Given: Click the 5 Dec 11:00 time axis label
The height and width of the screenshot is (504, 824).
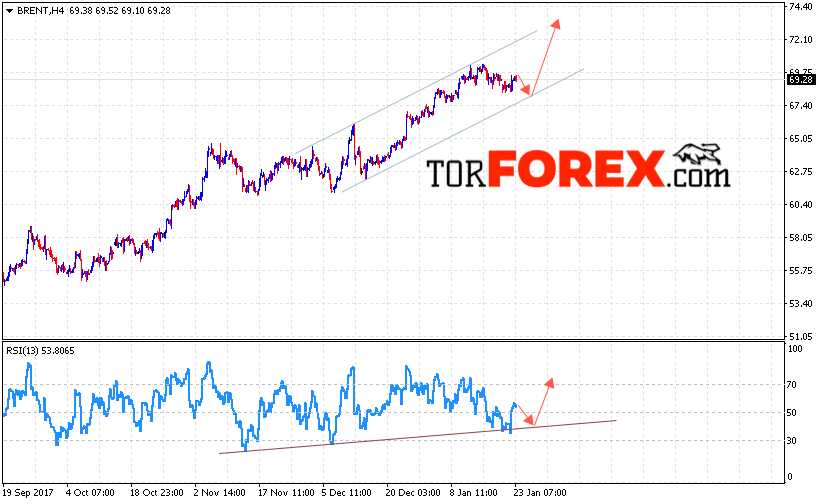Looking at the screenshot, I should 347,493.
